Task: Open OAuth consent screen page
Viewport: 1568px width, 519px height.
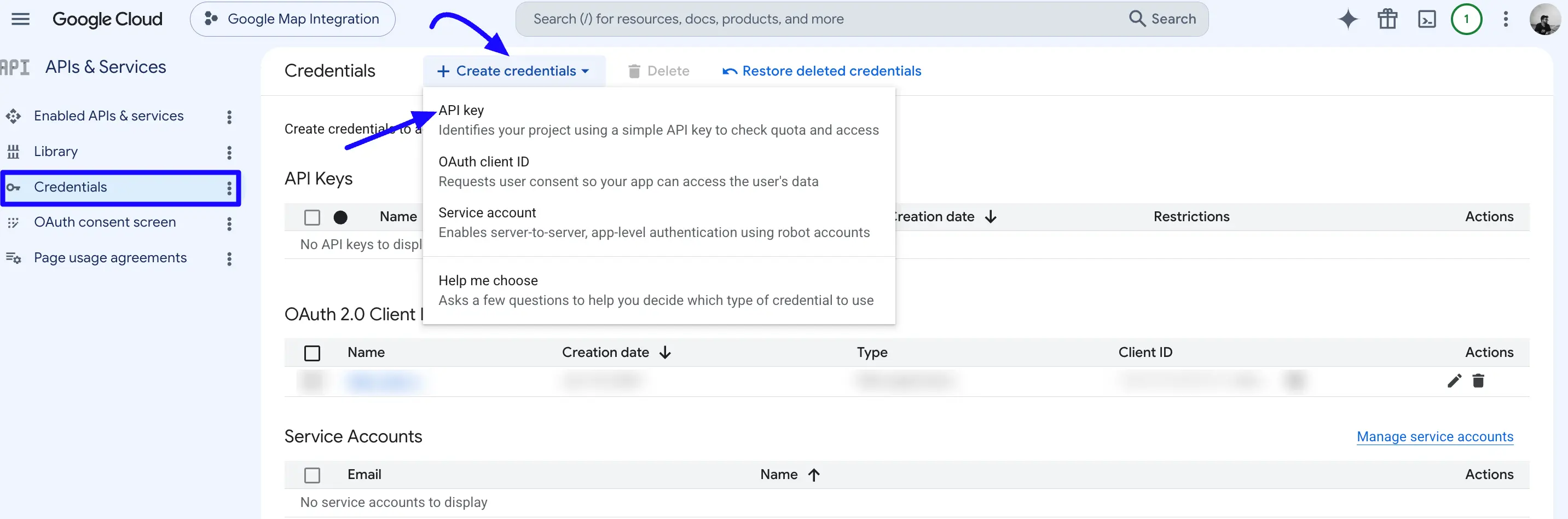Action: (x=105, y=222)
